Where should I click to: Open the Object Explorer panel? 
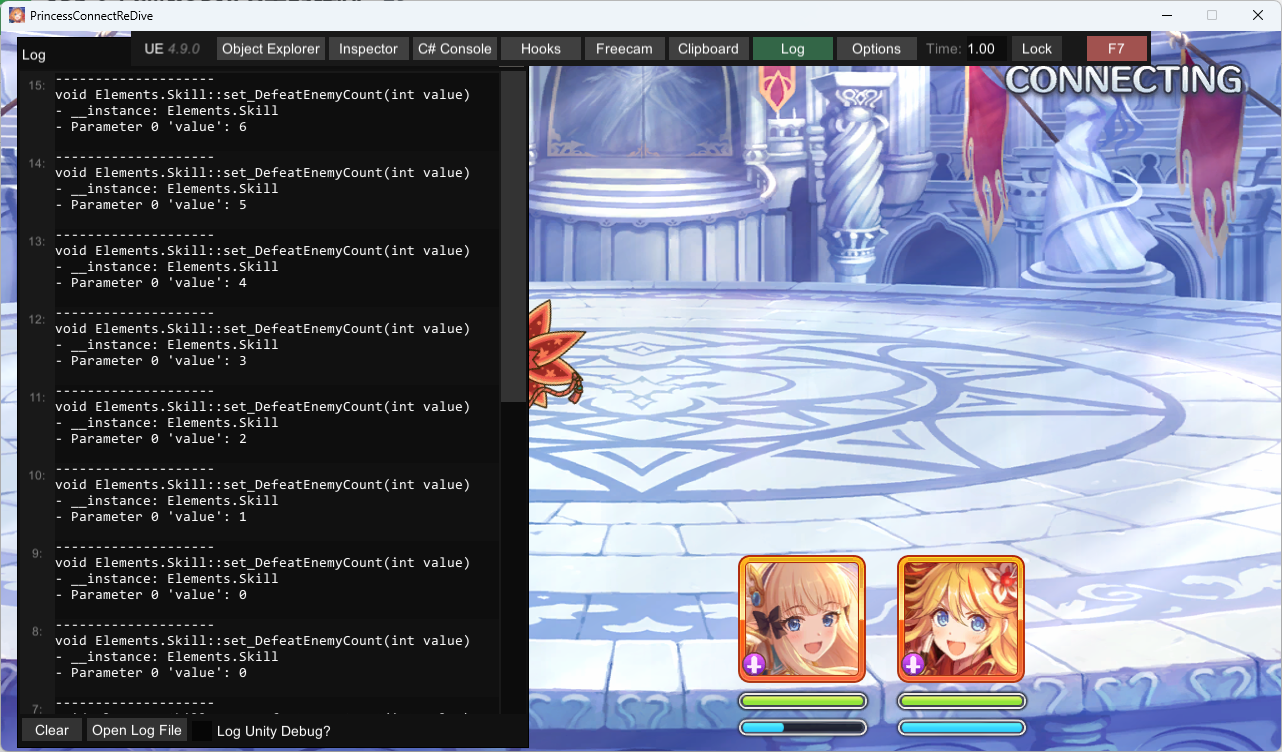tap(271, 49)
